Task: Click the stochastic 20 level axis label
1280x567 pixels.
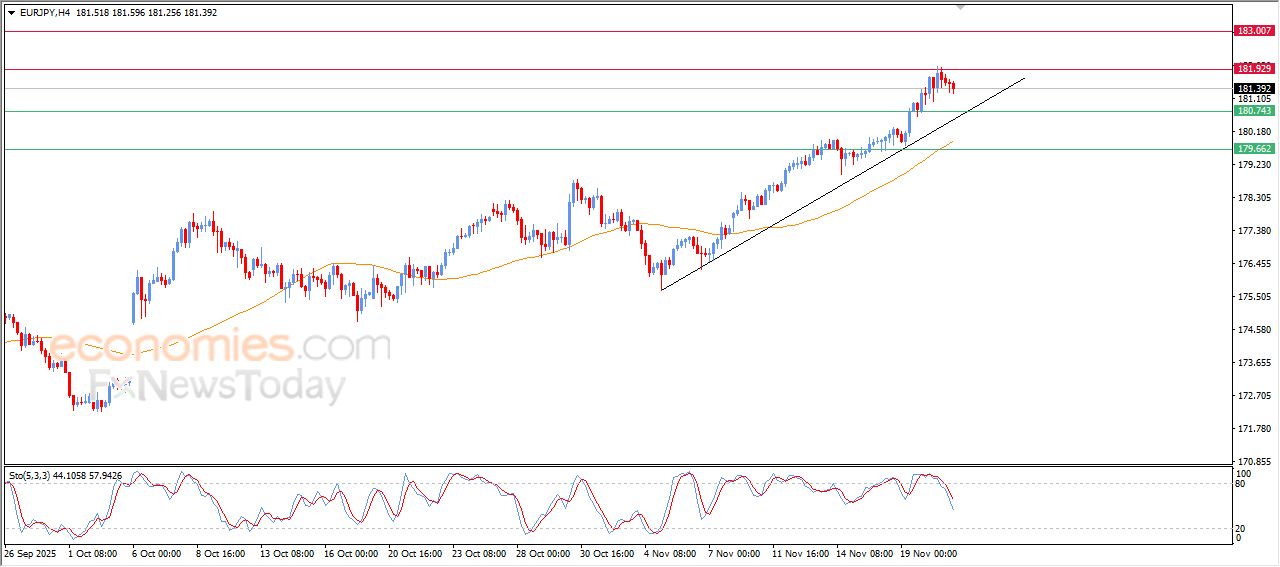Action: tap(1243, 528)
